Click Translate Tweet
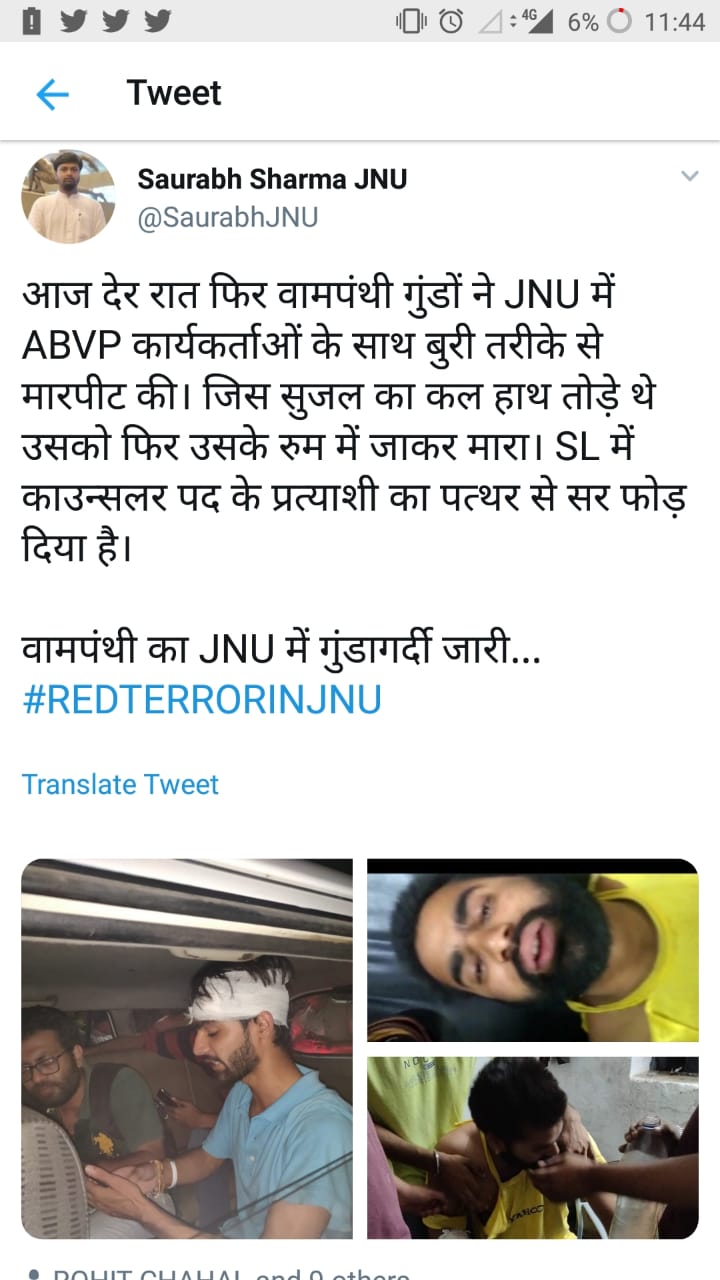Viewport: 720px width, 1280px height. (120, 784)
